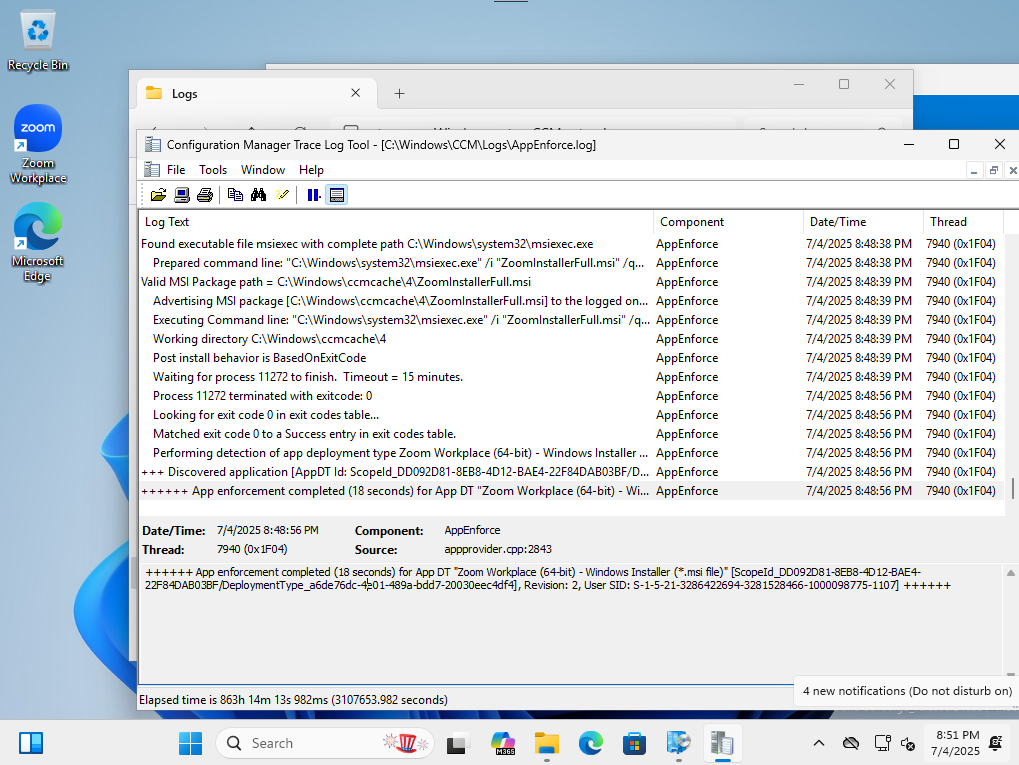Screen dimensions: 1019x765
Task: Open the Help menu
Action: point(311,170)
